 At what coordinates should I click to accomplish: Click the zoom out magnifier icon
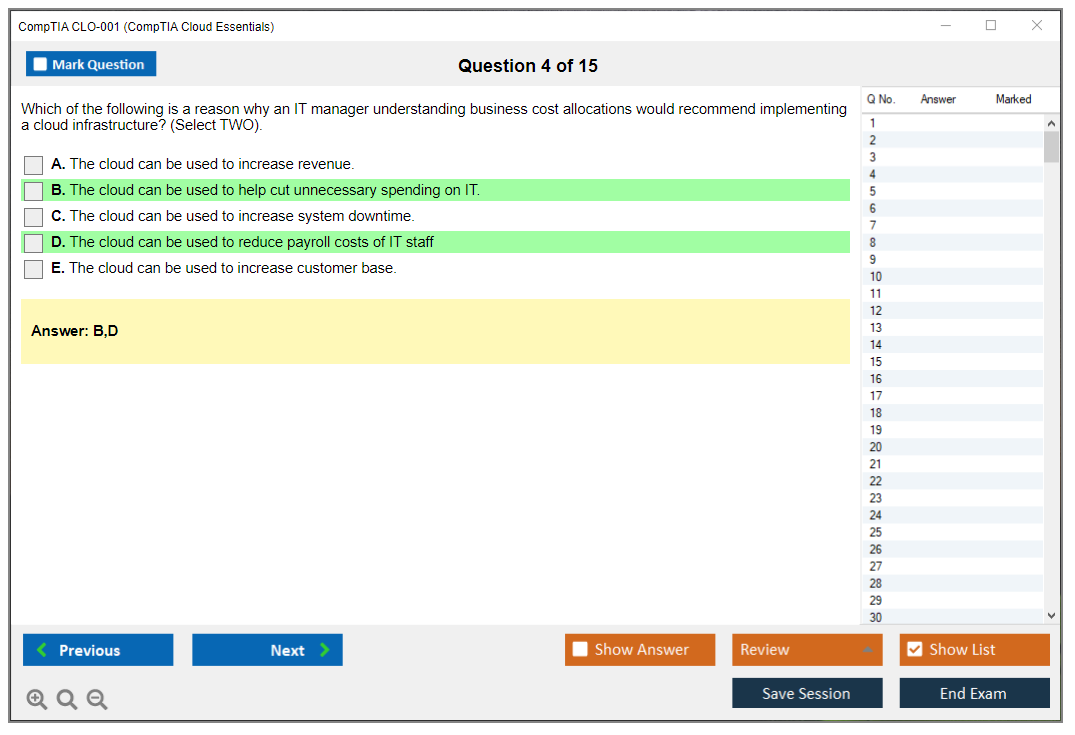point(97,700)
